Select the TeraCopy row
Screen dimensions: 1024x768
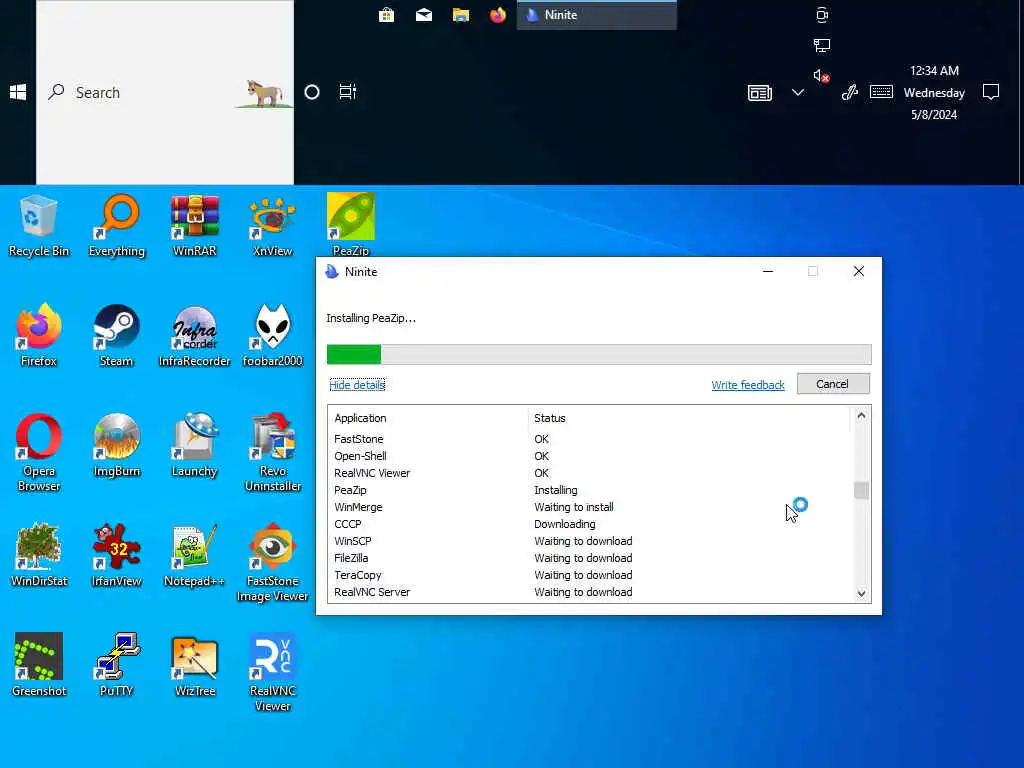pyautogui.click(x=590, y=575)
